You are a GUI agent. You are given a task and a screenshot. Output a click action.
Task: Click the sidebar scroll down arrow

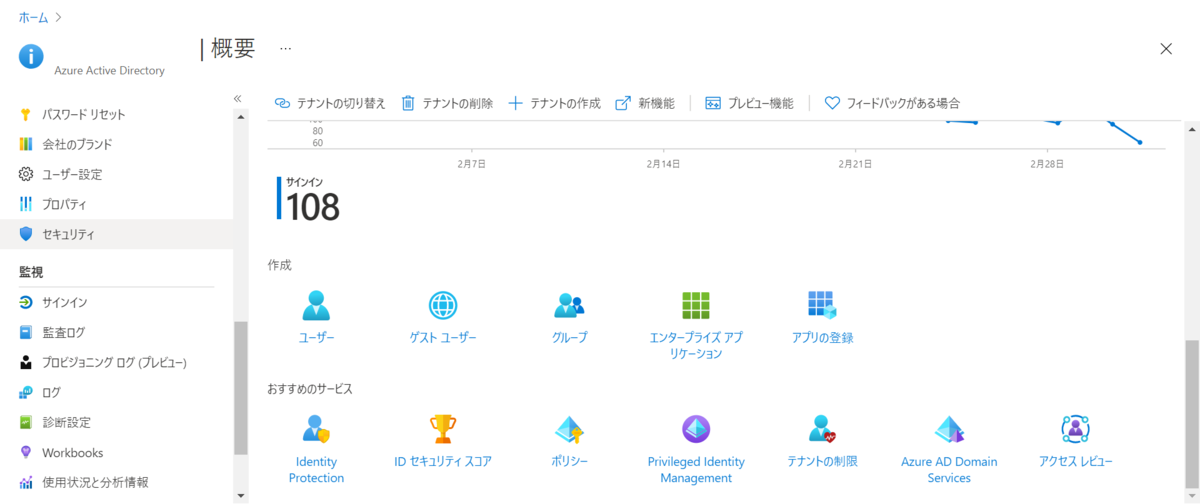click(240, 494)
